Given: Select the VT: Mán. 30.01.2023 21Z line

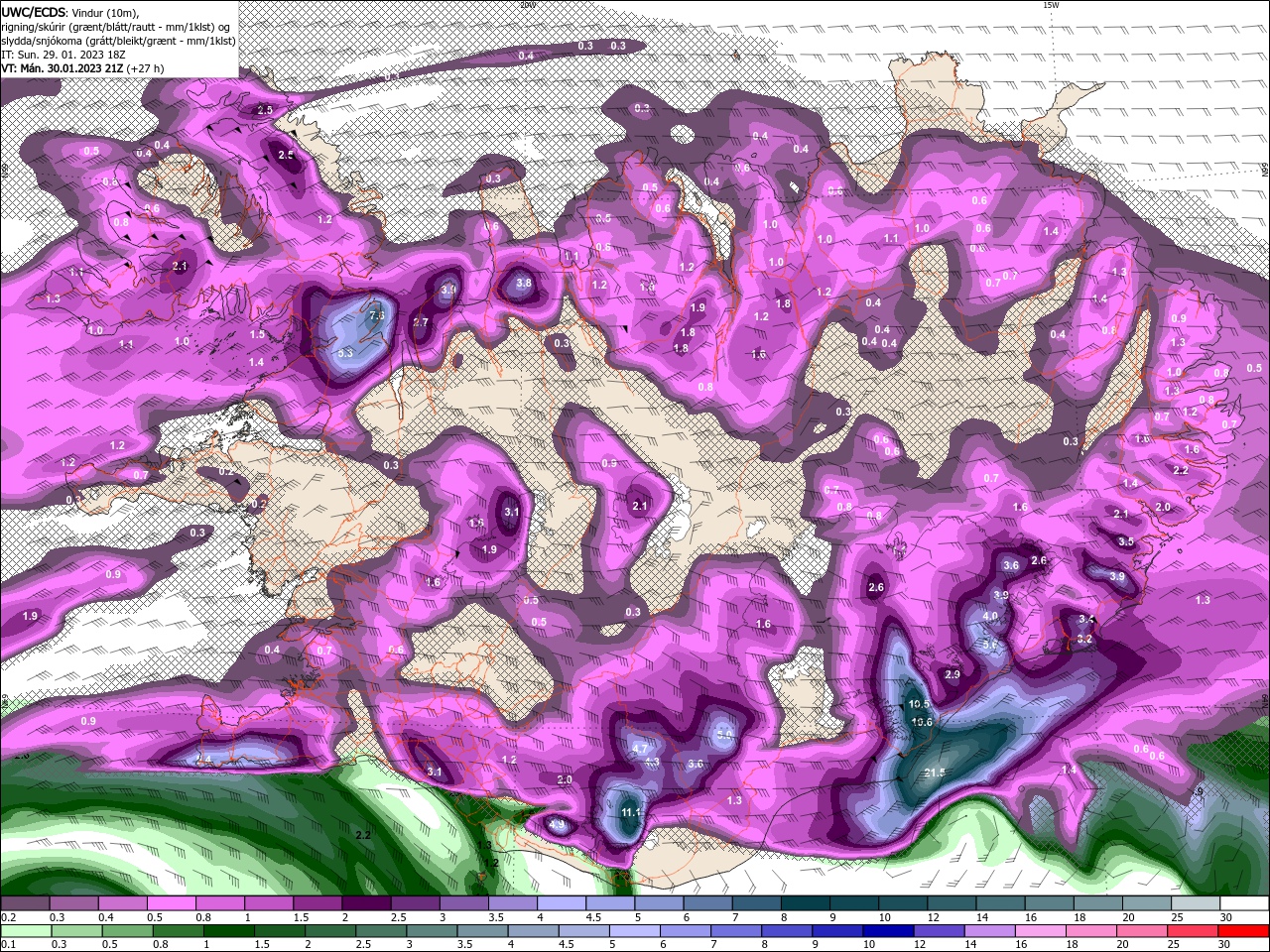Looking at the screenshot, I should [x=62, y=68].
